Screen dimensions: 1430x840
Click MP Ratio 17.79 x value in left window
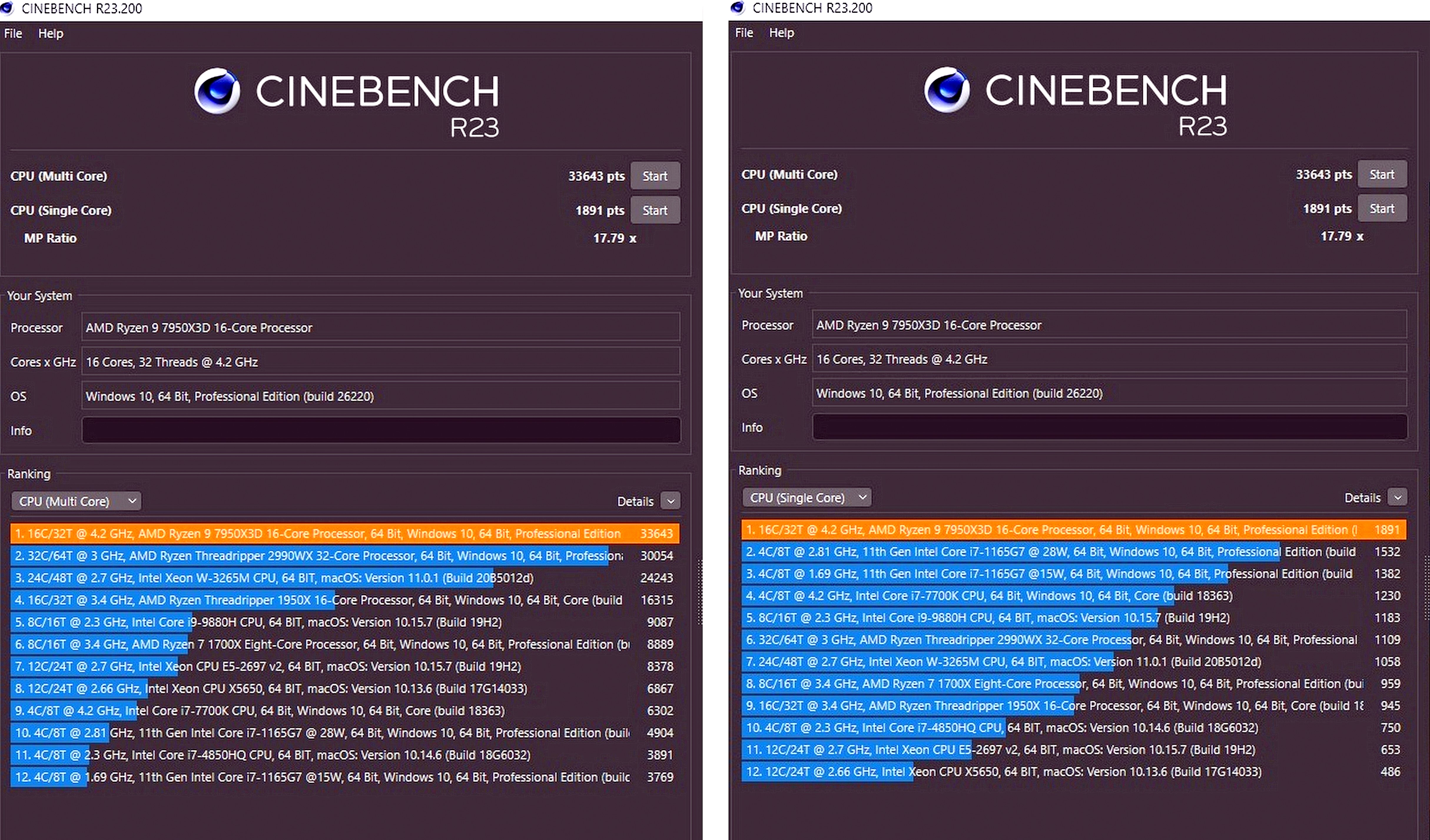(x=615, y=238)
